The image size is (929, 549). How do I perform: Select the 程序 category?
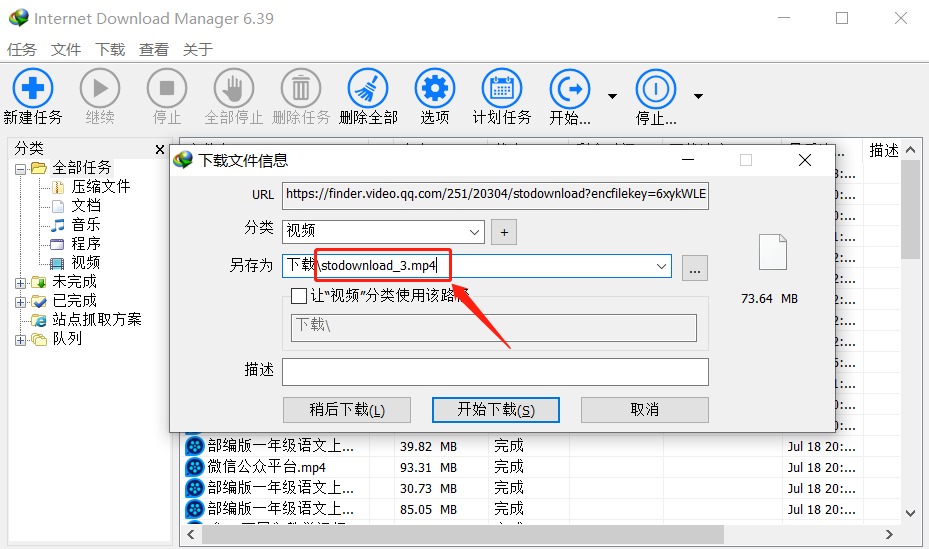(x=86, y=243)
